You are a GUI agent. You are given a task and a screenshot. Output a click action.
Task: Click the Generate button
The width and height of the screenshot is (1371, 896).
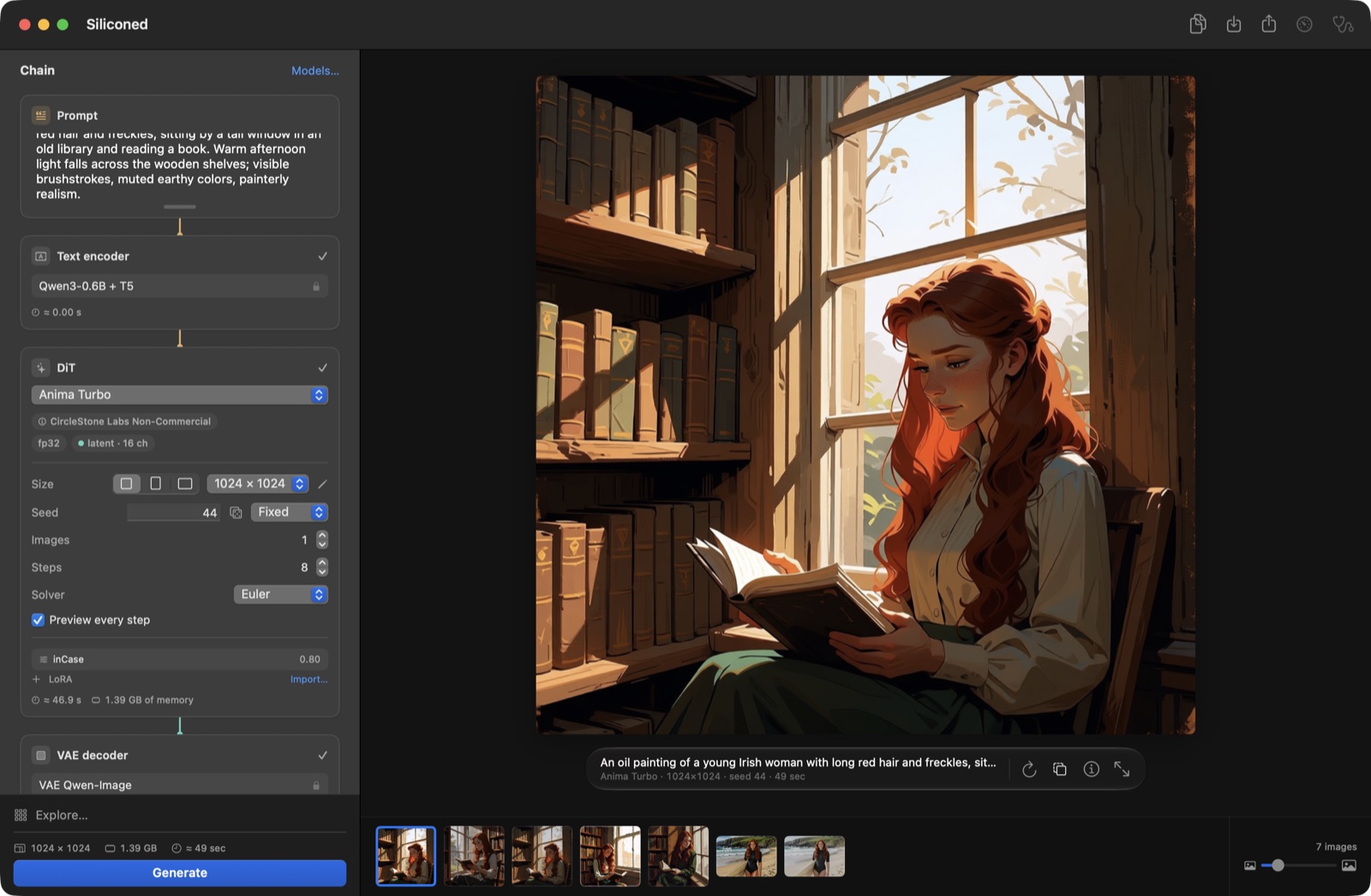[x=180, y=873]
